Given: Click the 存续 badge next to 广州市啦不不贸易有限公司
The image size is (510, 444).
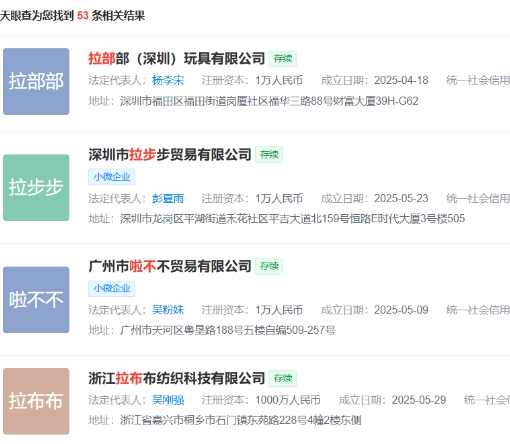Looking at the screenshot, I should pyautogui.click(x=269, y=266).
